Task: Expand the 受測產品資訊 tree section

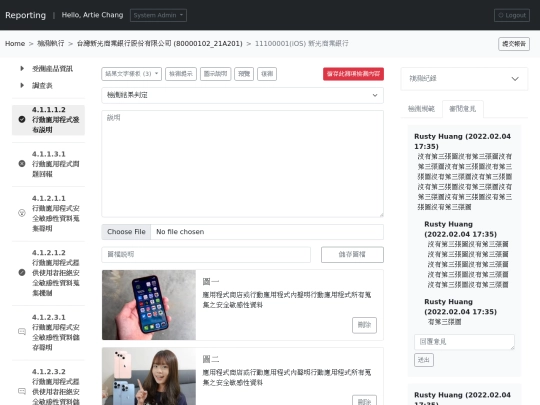Action: pyautogui.click(x=22, y=69)
